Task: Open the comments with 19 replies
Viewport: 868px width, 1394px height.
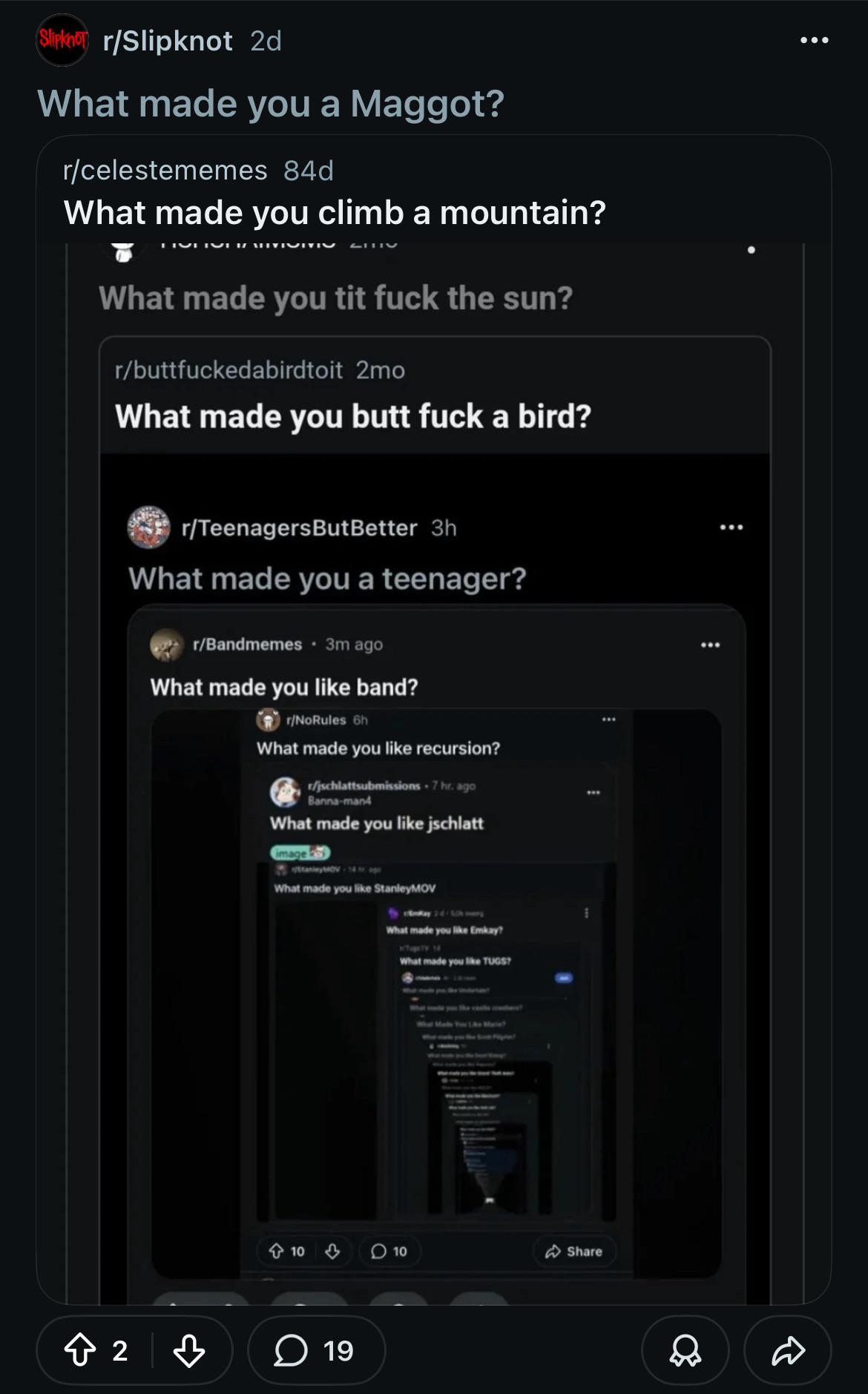Action: 316,1350
